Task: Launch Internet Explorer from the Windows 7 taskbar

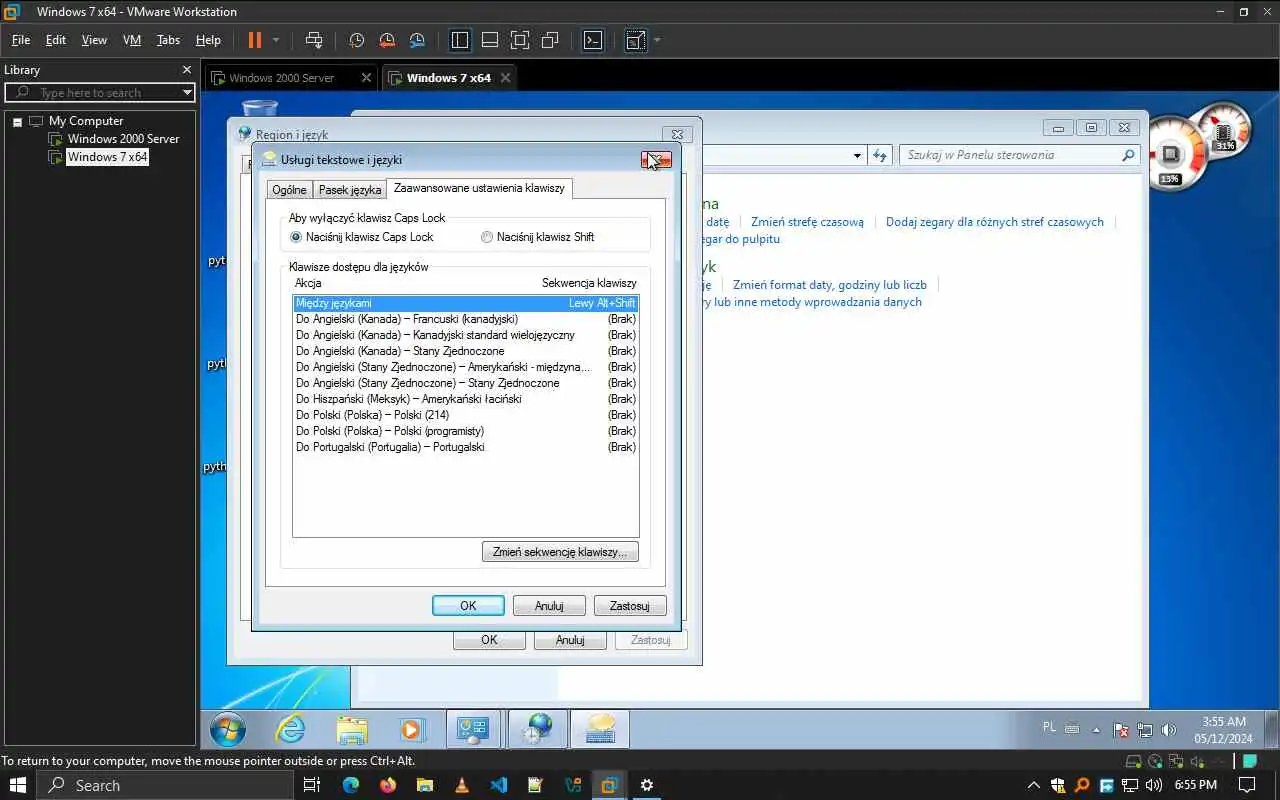Action: 290,730
